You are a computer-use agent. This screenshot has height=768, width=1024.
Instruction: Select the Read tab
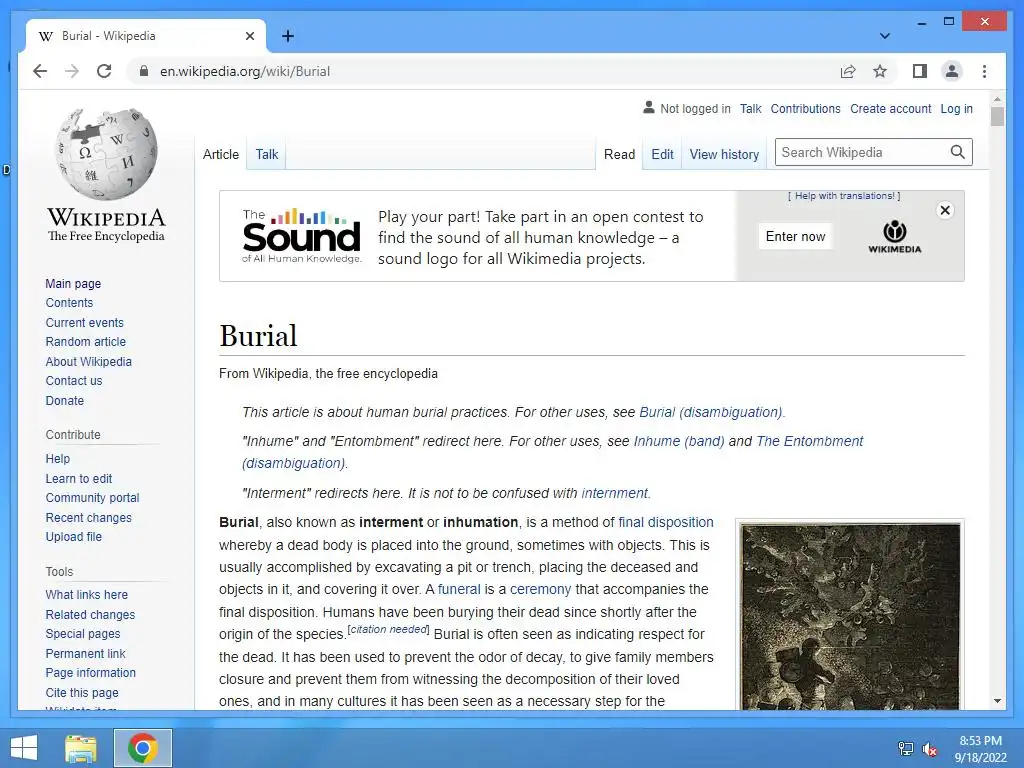[619, 154]
